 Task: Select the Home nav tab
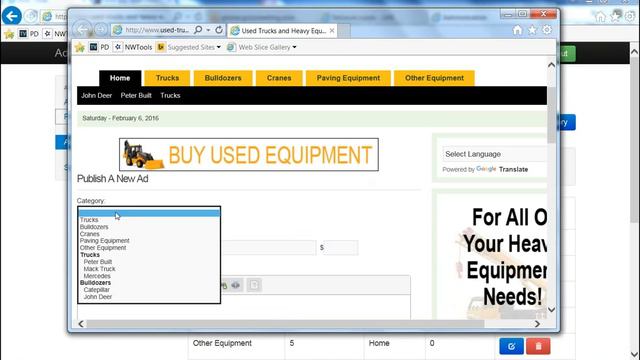pyautogui.click(x=120, y=78)
